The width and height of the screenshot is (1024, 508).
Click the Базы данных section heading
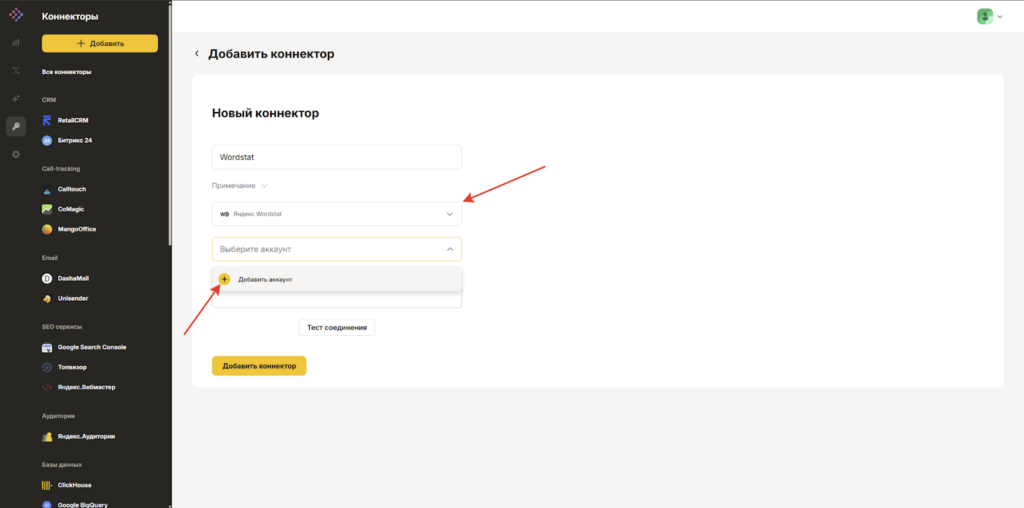click(x=61, y=465)
